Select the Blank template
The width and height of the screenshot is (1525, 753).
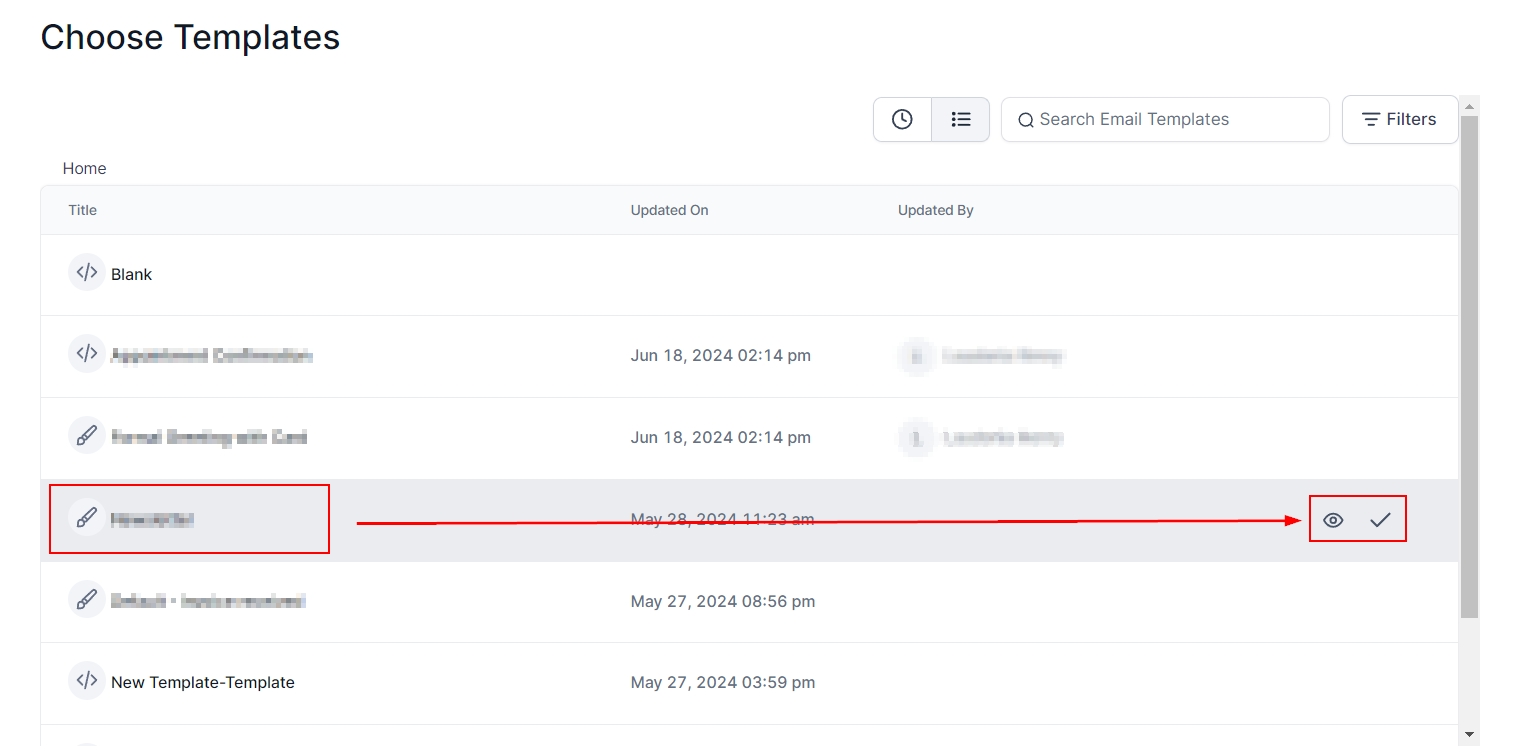point(131,274)
